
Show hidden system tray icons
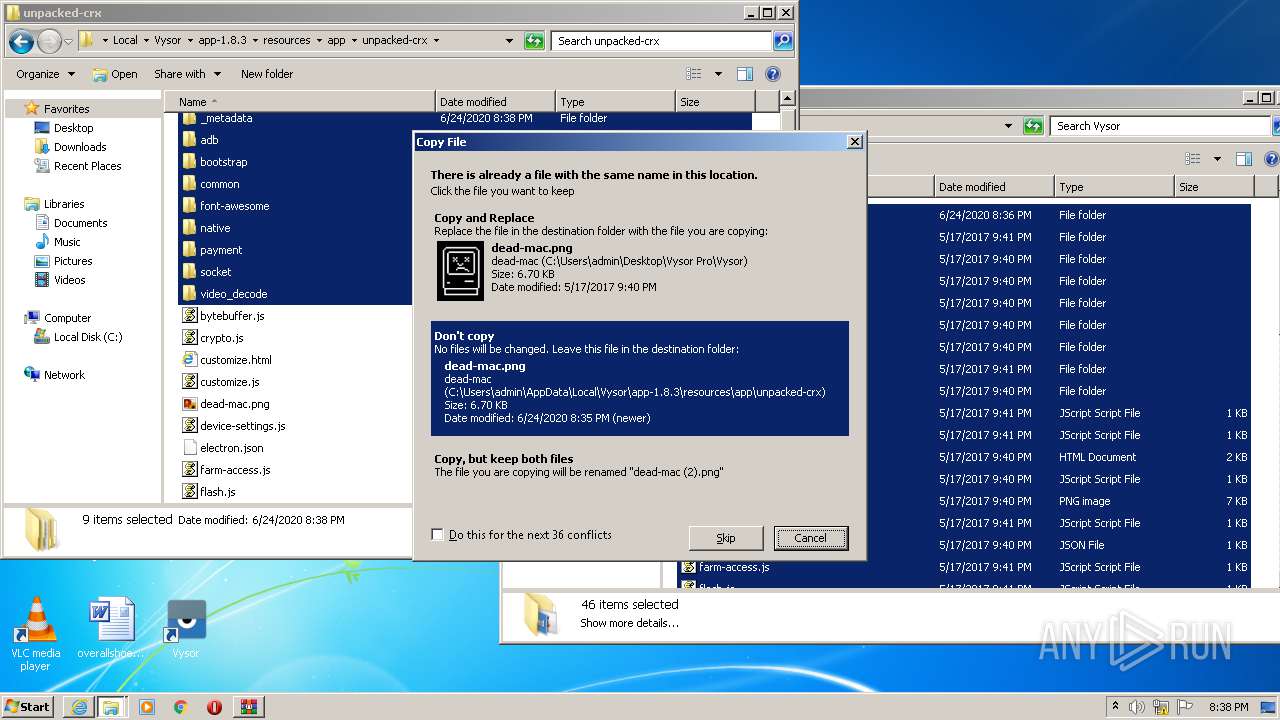[1115, 707]
